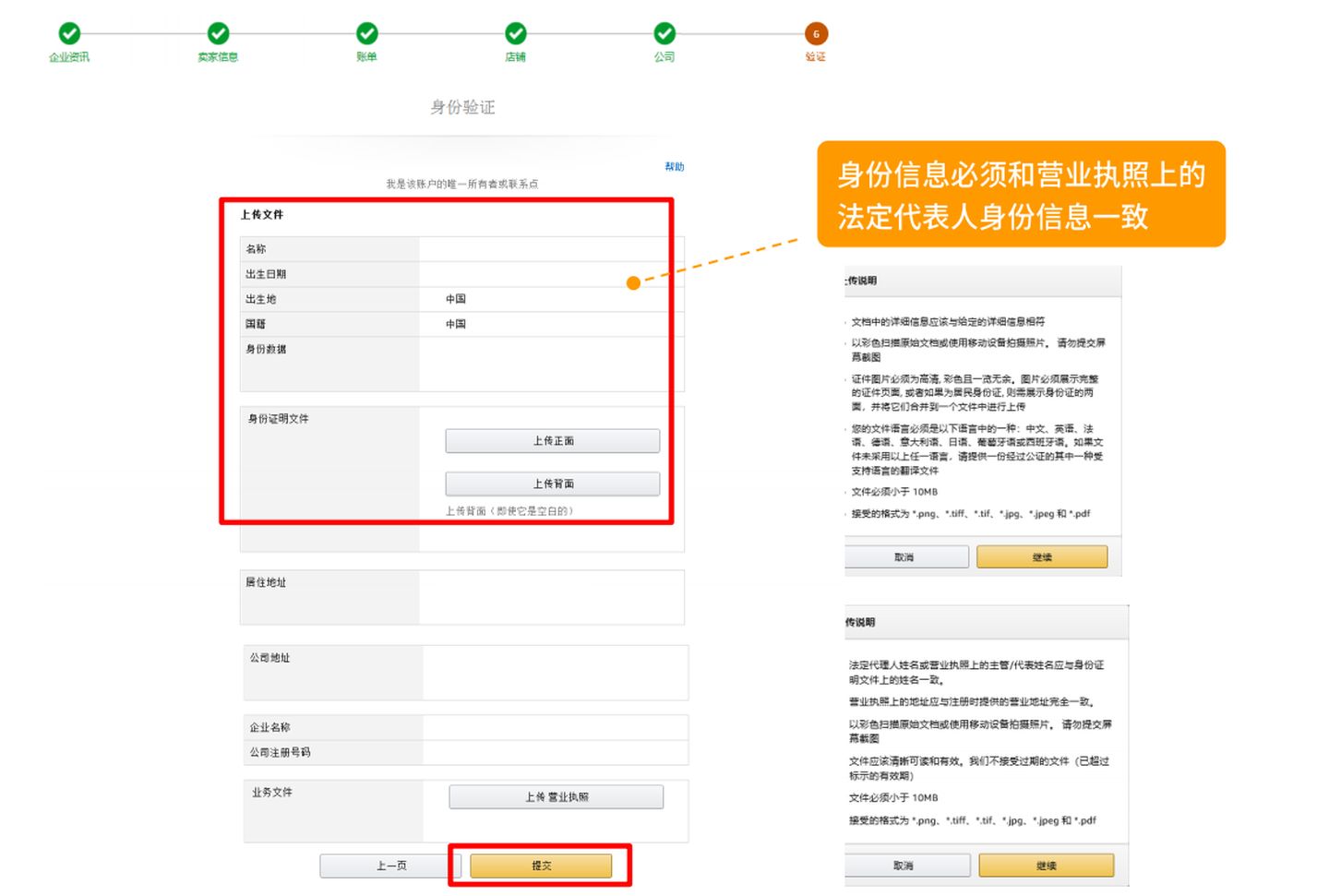1329x896 pixels.
Task: Click 取消 in the lower instructions dialog
Action: (x=905, y=866)
